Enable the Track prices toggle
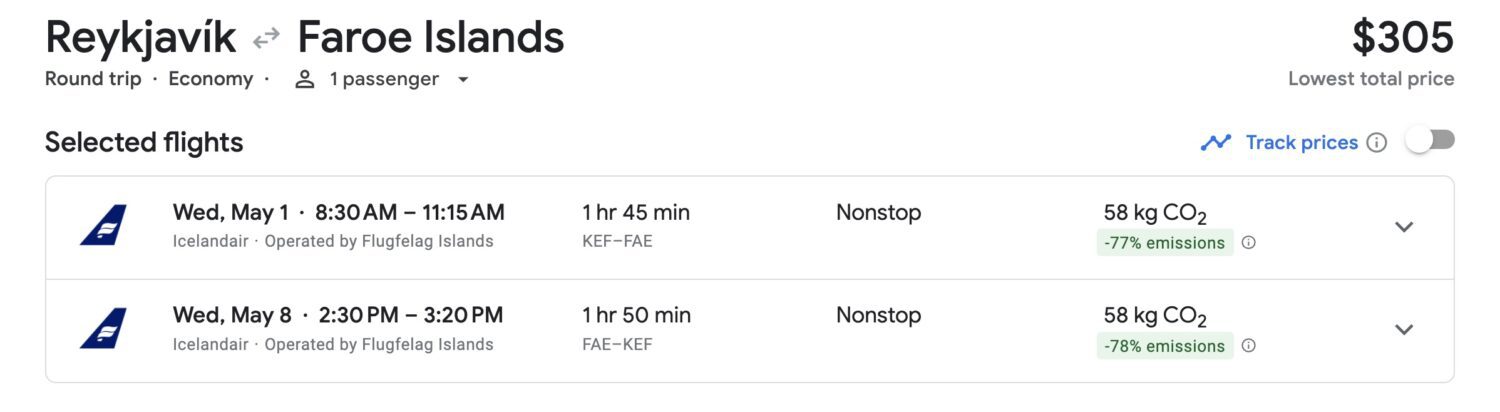Image resolution: width=1500 pixels, height=412 pixels. coord(1430,141)
